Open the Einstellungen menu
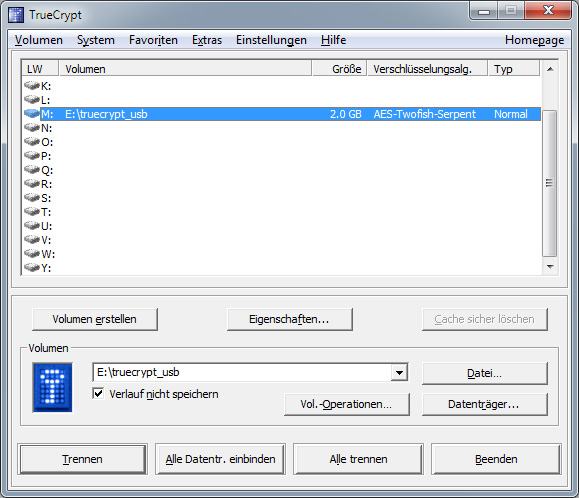This screenshot has height=498, width=579. [x=271, y=40]
